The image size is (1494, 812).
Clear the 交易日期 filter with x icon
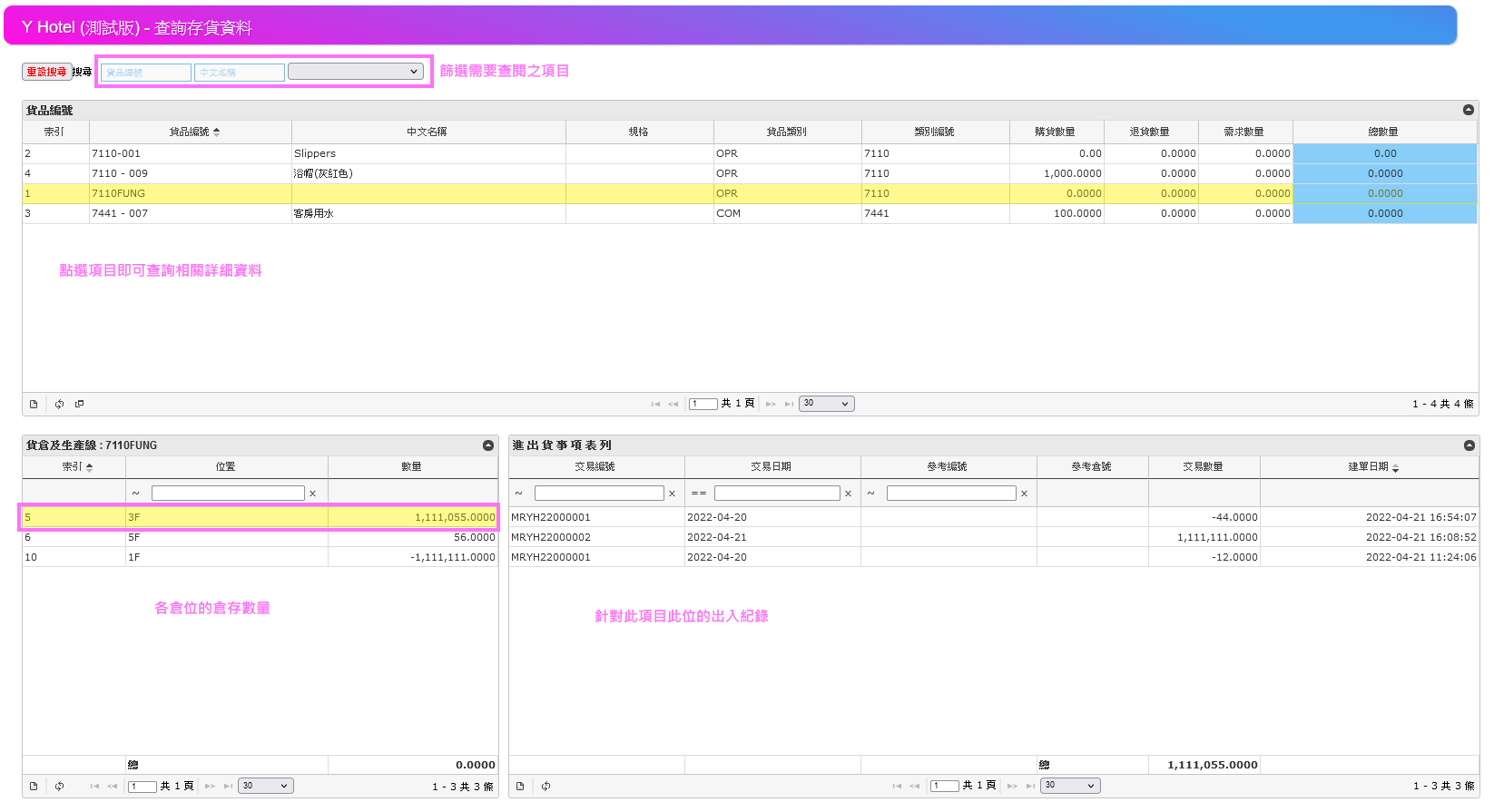click(848, 494)
